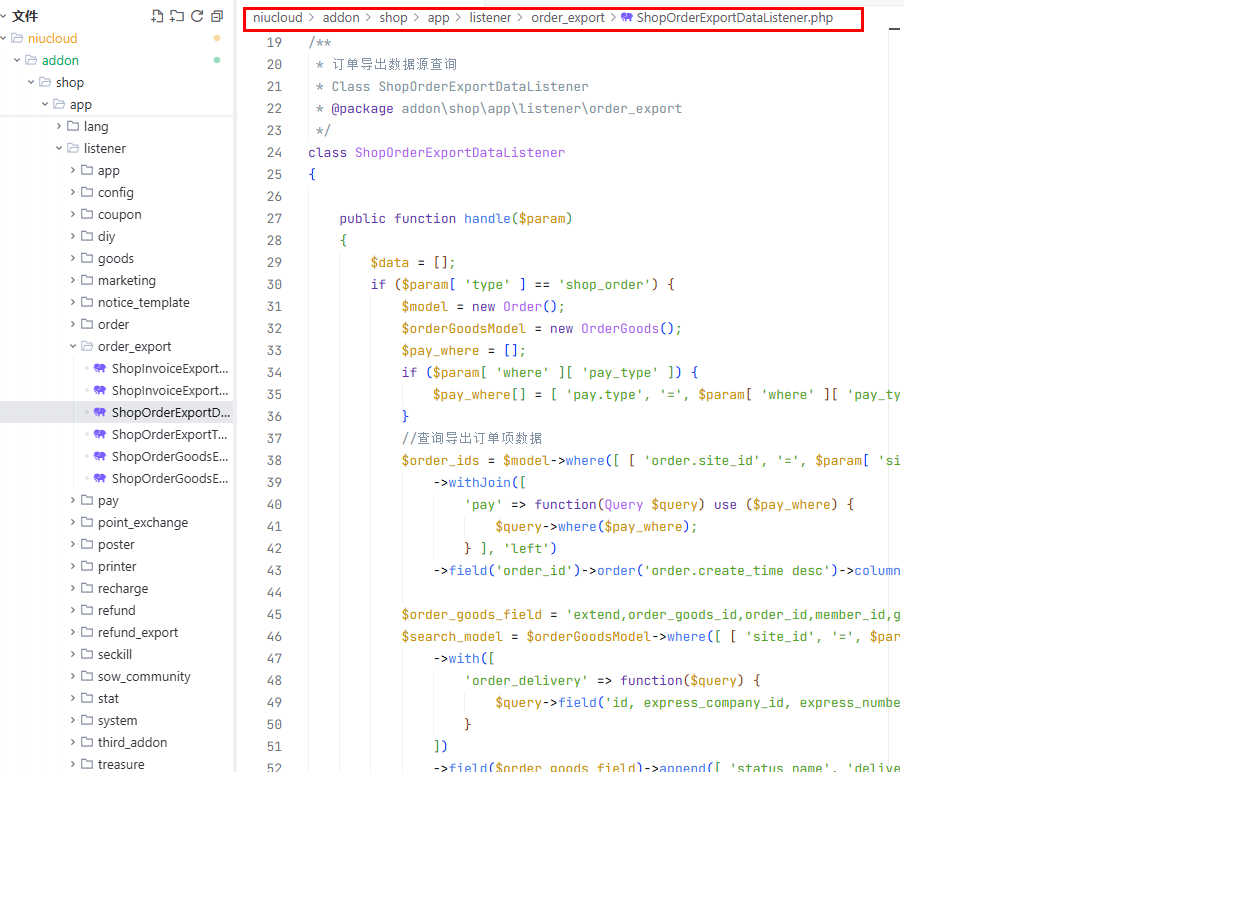
Task: Expand the pay folder arrow
Action: pyautogui.click(x=73, y=500)
